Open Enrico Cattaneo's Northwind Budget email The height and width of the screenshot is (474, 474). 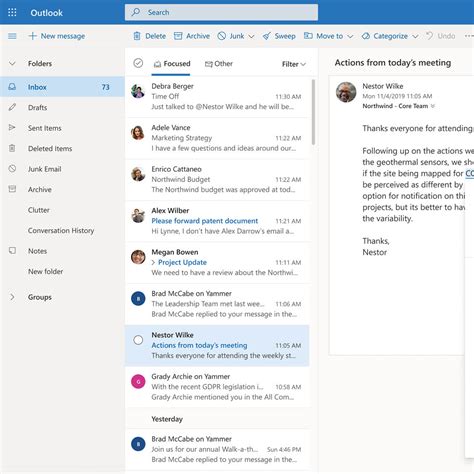tap(217, 180)
